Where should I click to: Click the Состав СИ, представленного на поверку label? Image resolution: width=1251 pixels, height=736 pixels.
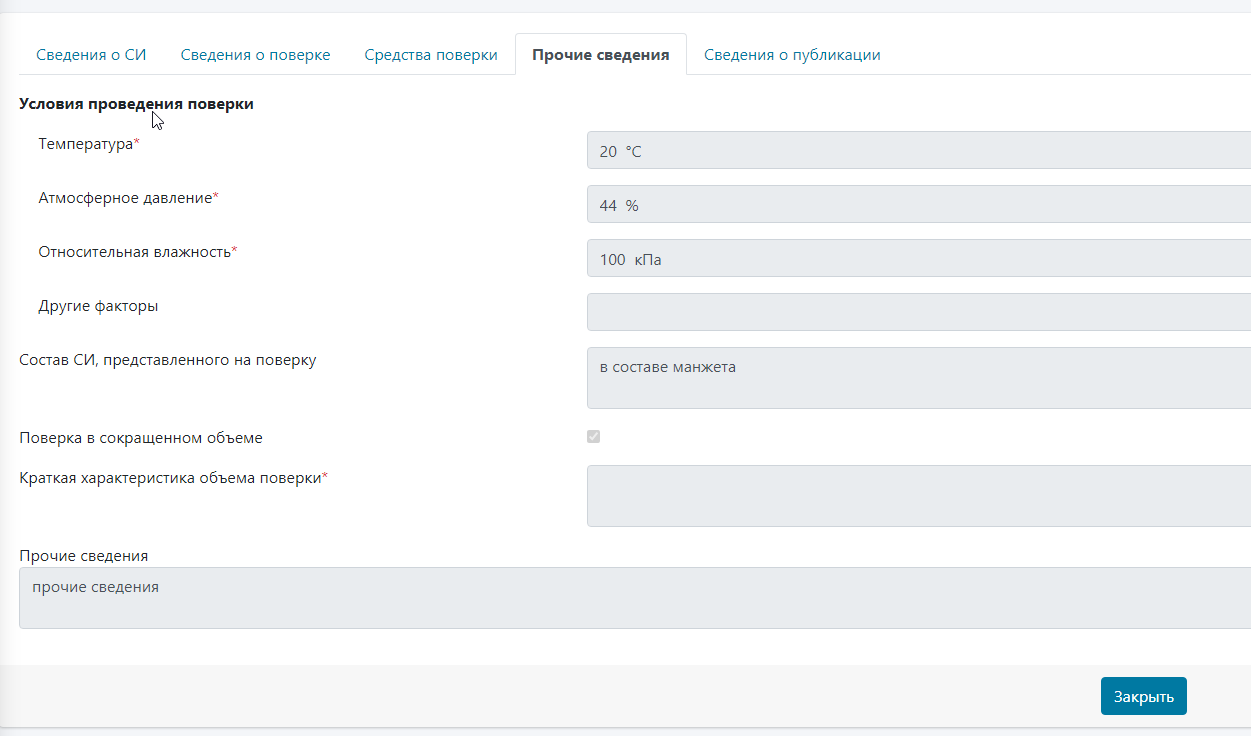tap(168, 360)
